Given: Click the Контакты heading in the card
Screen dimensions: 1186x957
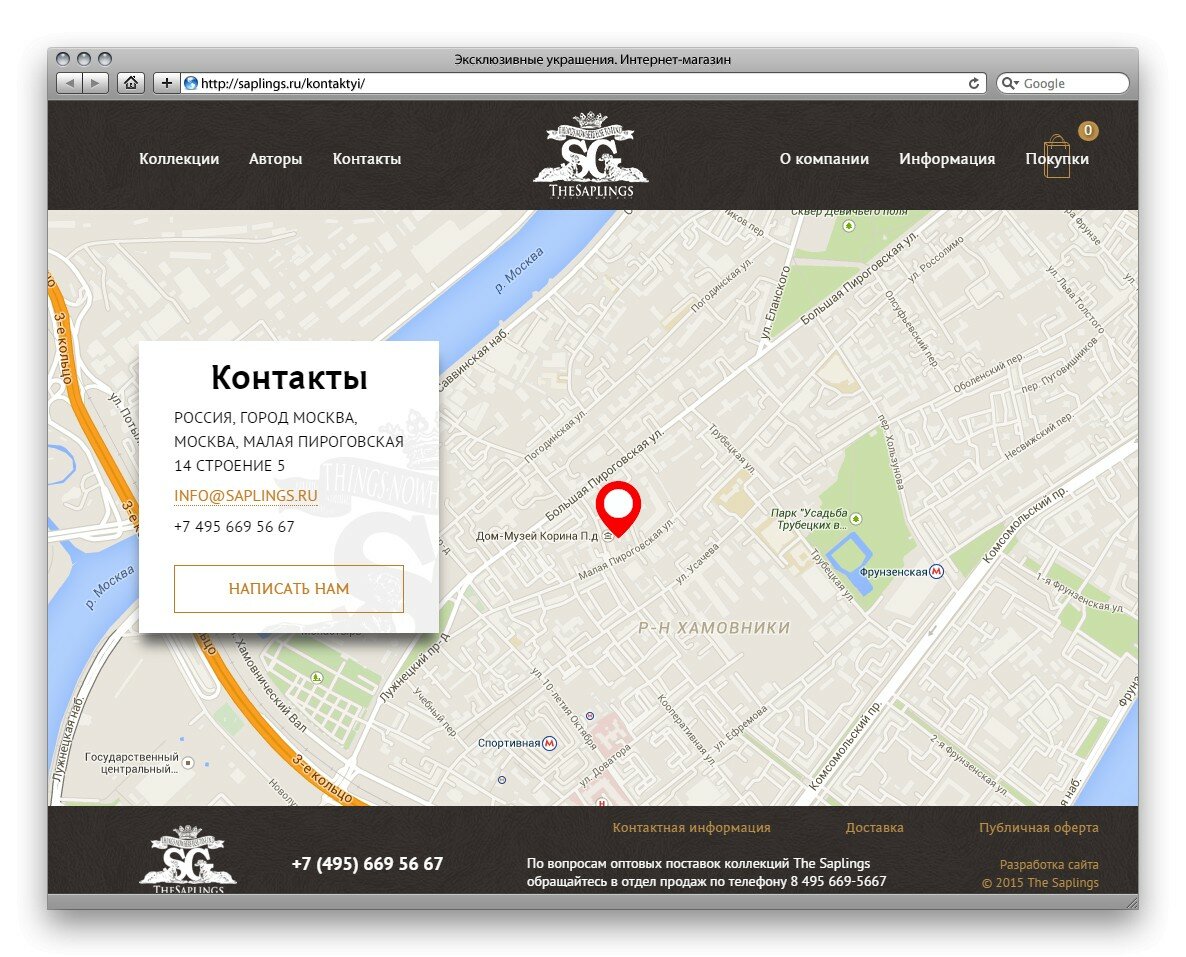Looking at the screenshot, I should coord(289,378).
